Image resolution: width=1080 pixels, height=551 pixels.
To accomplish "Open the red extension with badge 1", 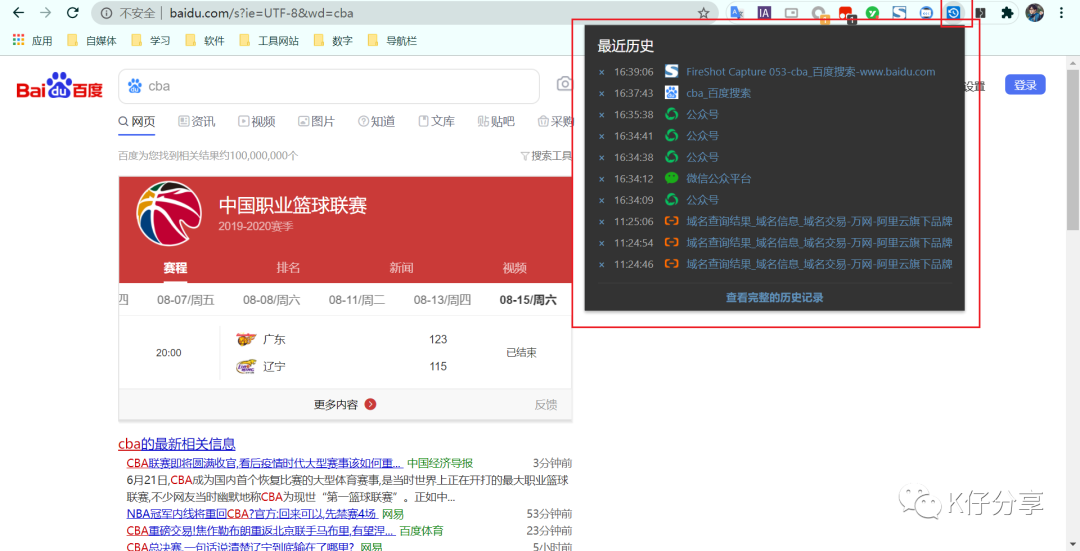I will point(845,13).
